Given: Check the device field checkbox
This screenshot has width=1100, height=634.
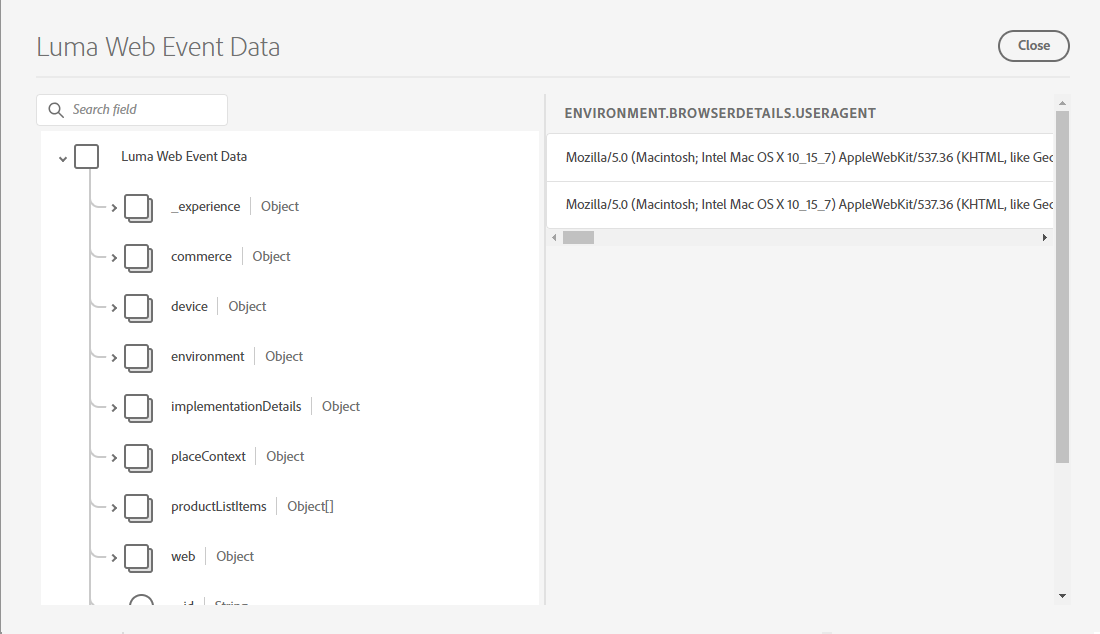Looking at the screenshot, I should (x=138, y=307).
